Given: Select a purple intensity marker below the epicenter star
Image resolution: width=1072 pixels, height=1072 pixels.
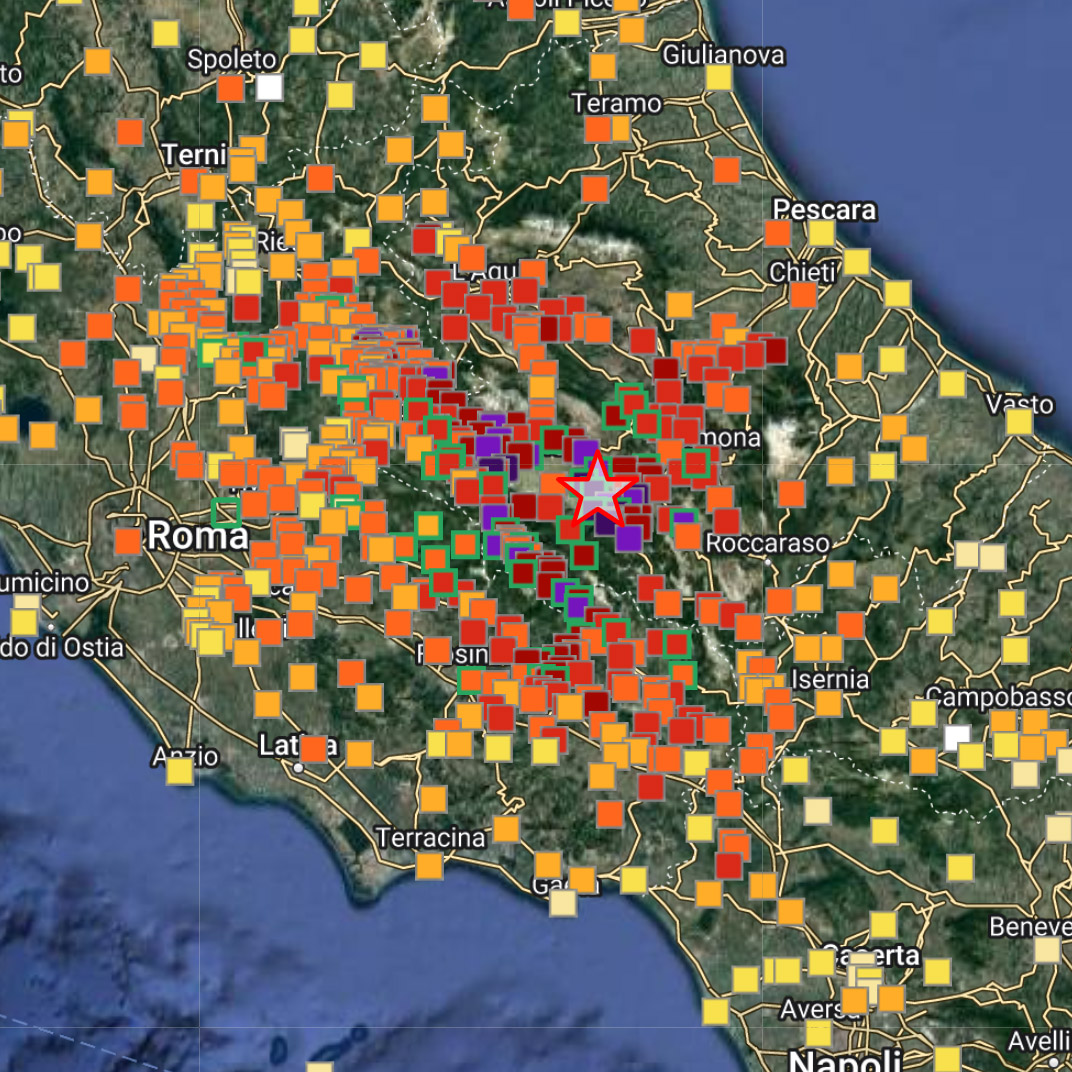Looking at the screenshot, I should (x=629, y=538).
